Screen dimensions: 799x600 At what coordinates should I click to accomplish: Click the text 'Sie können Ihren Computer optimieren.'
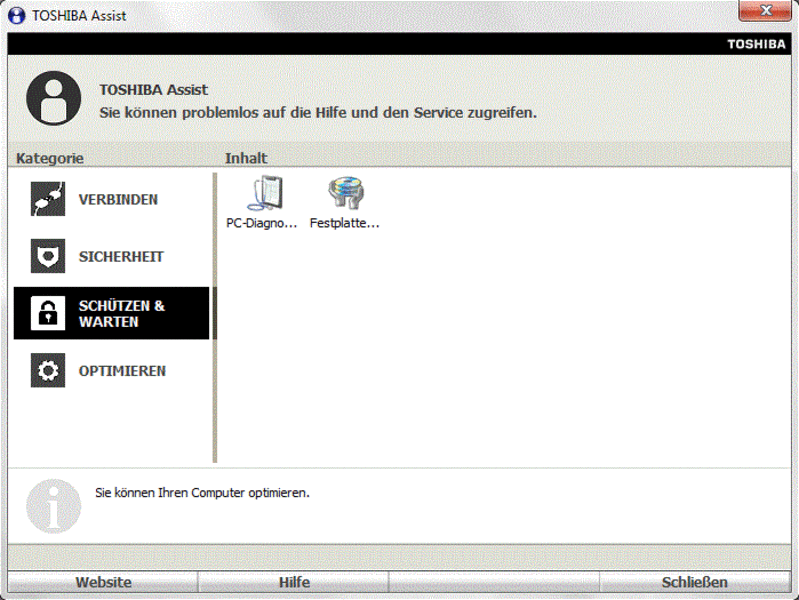[x=202, y=493]
